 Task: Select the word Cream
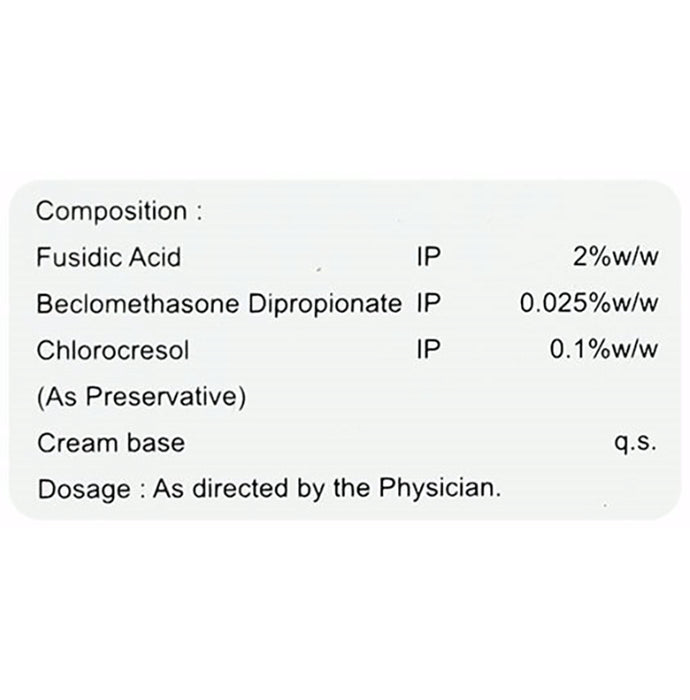point(77,443)
